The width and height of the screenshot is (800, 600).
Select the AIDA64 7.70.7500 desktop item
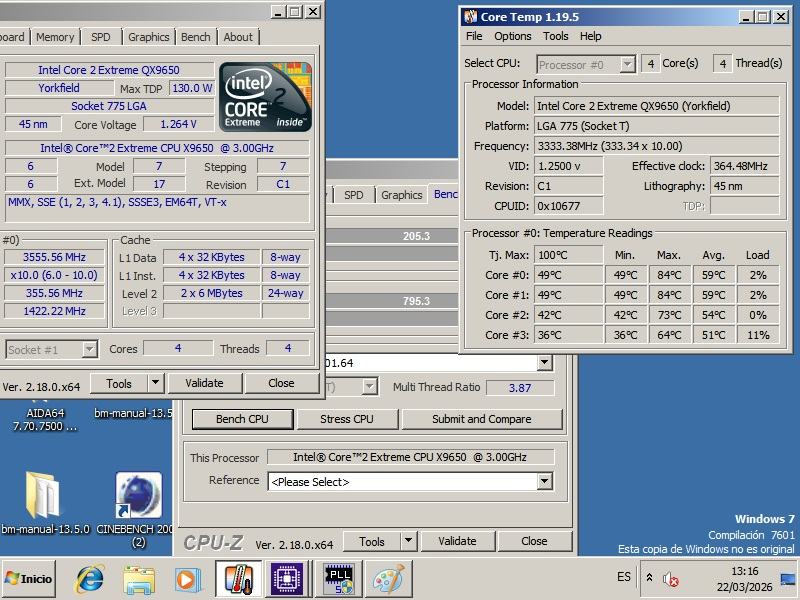click(45, 419)
